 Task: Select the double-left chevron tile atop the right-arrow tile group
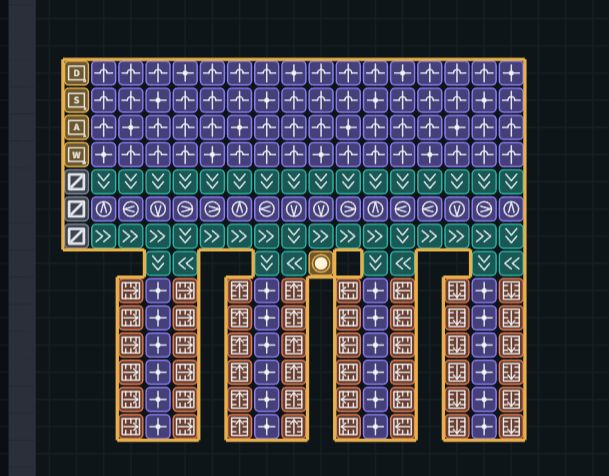[185, 263]
